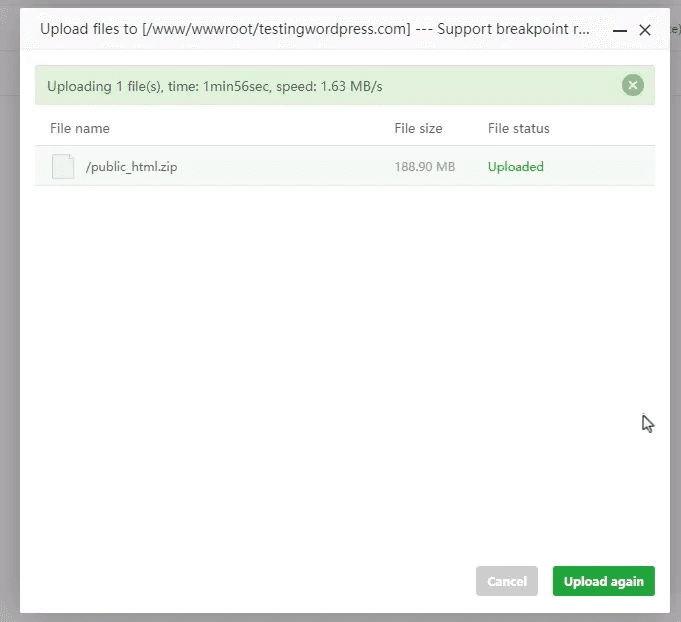The image size is (681, 622).
Task: Close the upload files dialog
Action: (x=645, y=30)
